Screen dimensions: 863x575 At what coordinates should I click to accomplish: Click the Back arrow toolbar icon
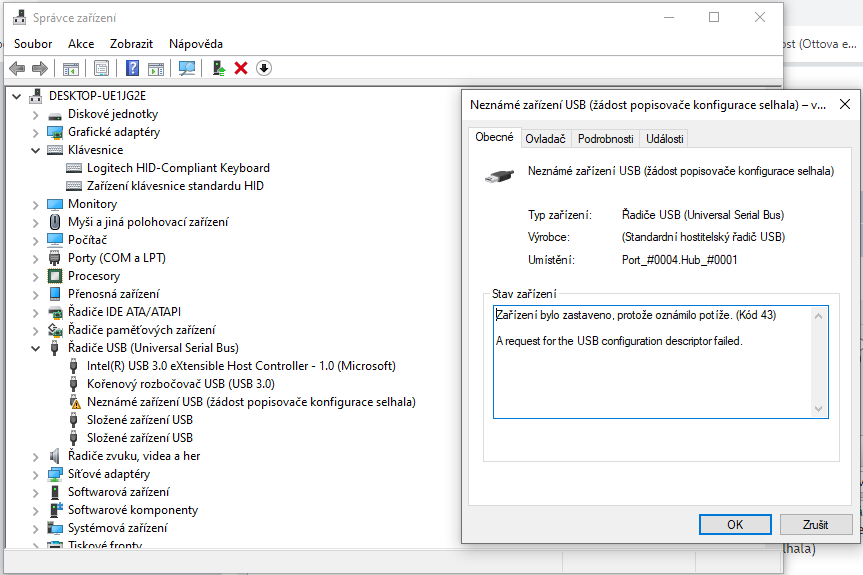[17, 68]
